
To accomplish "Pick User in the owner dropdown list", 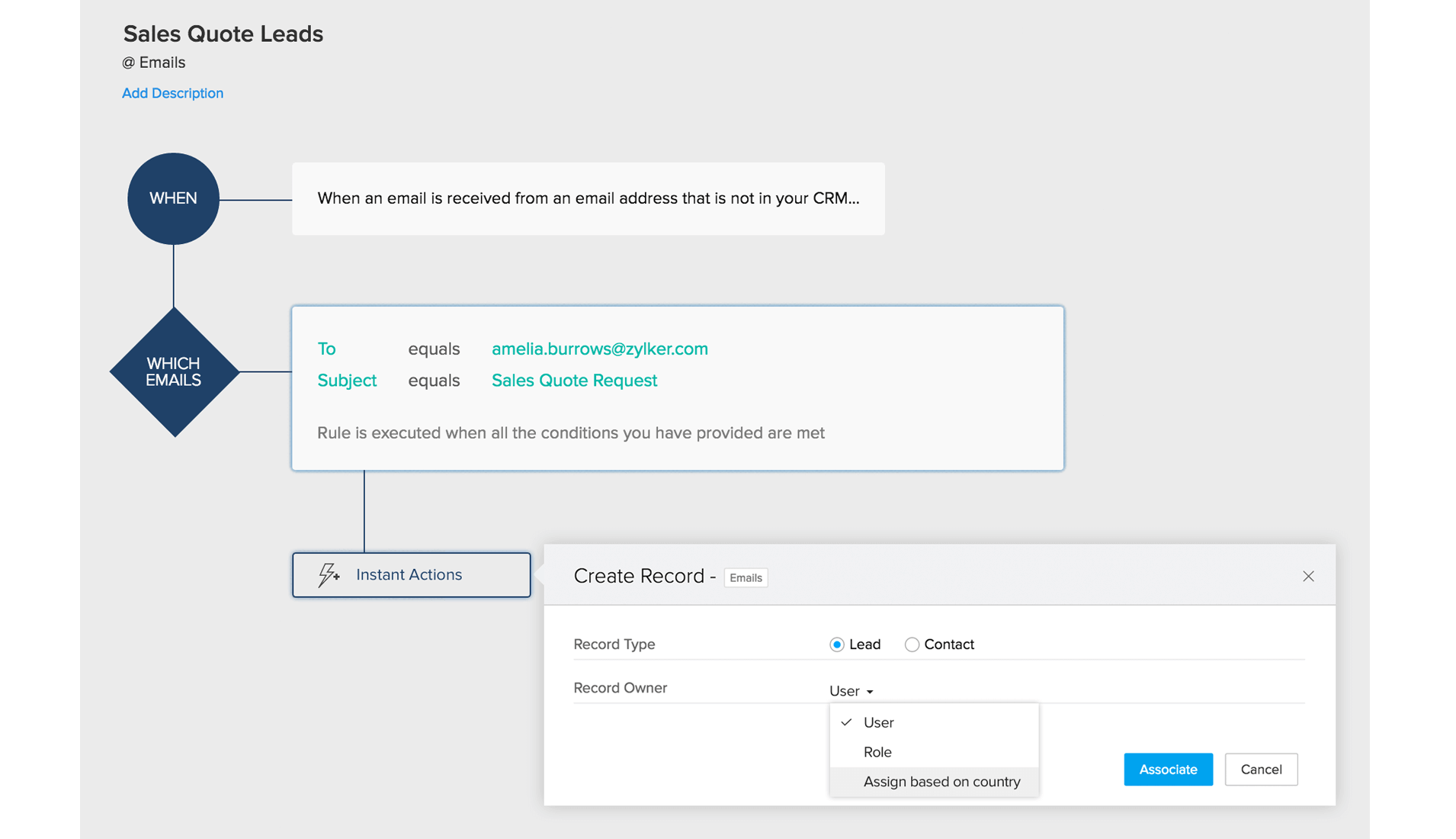I will (879, 722).
